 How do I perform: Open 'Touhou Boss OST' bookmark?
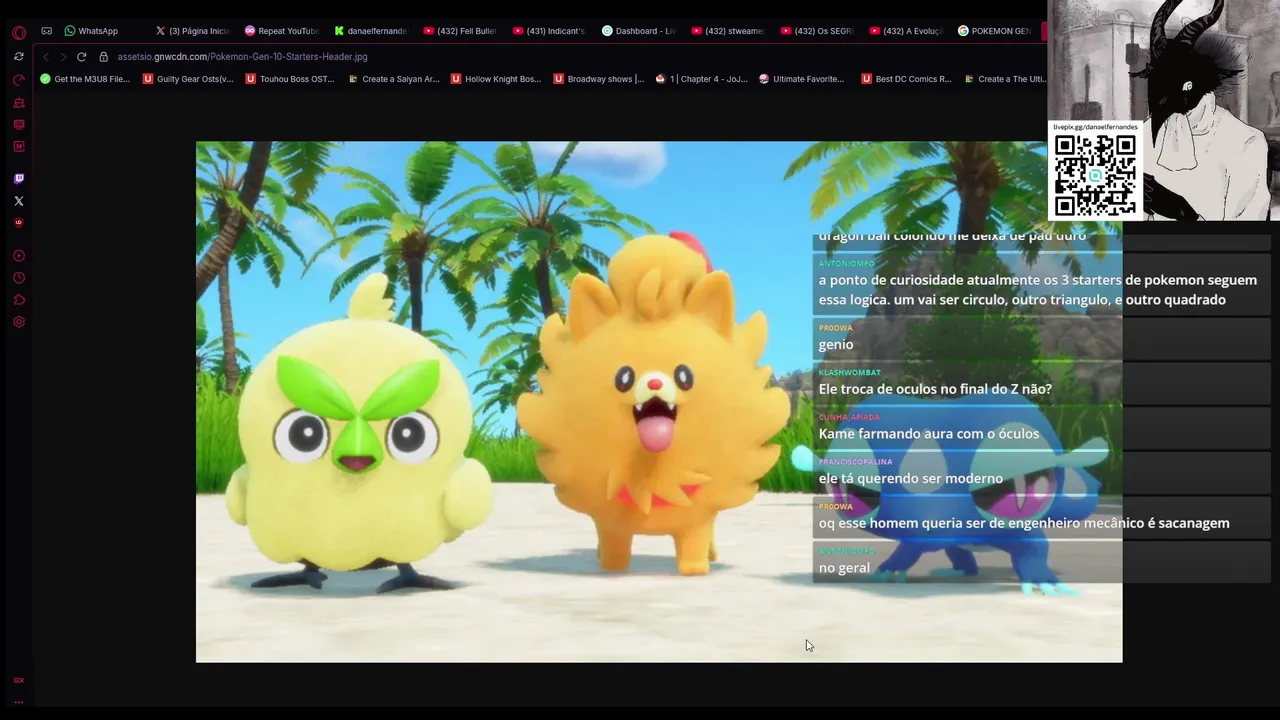(290, 79)
